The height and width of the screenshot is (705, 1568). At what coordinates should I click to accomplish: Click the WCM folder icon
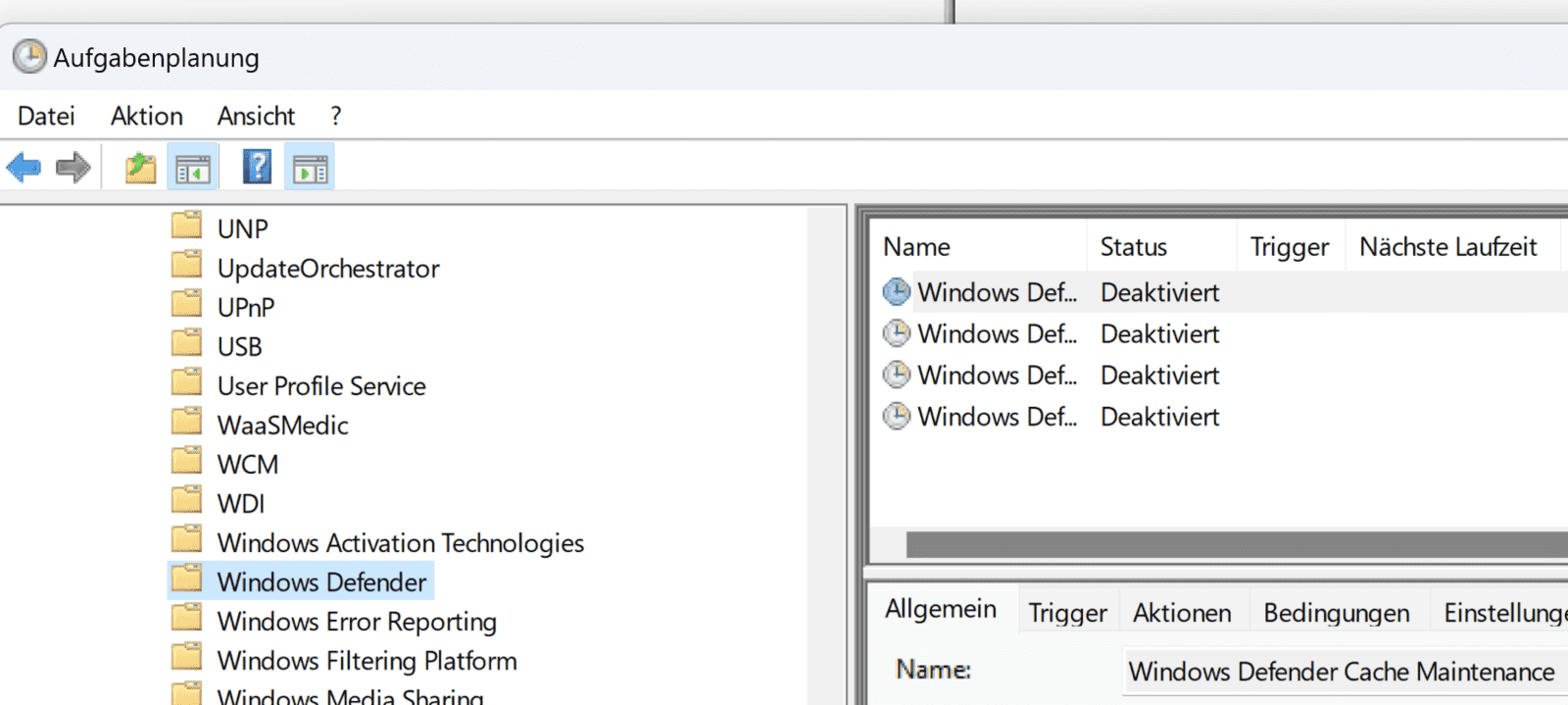[186, 461]
